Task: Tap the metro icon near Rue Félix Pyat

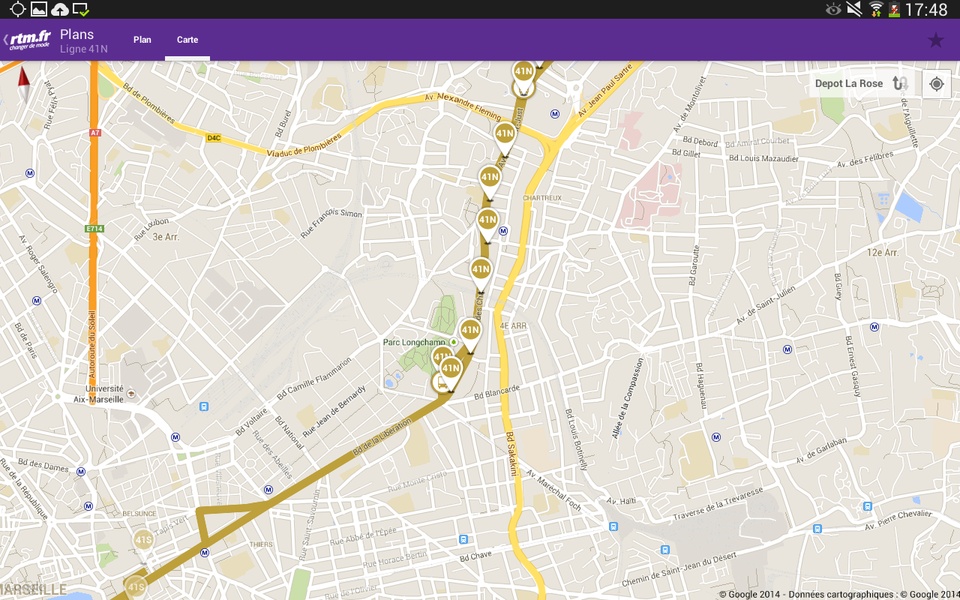Action: (30, 173)
